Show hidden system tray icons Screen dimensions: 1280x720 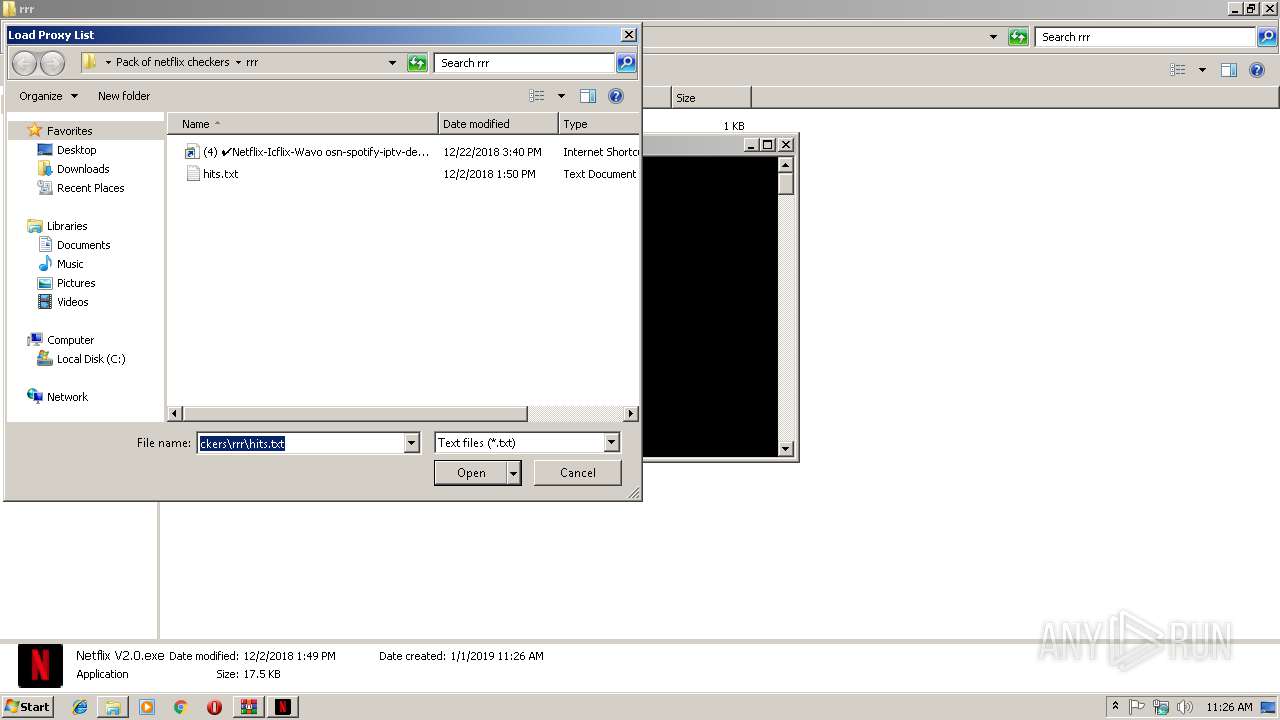[1116, 707]
